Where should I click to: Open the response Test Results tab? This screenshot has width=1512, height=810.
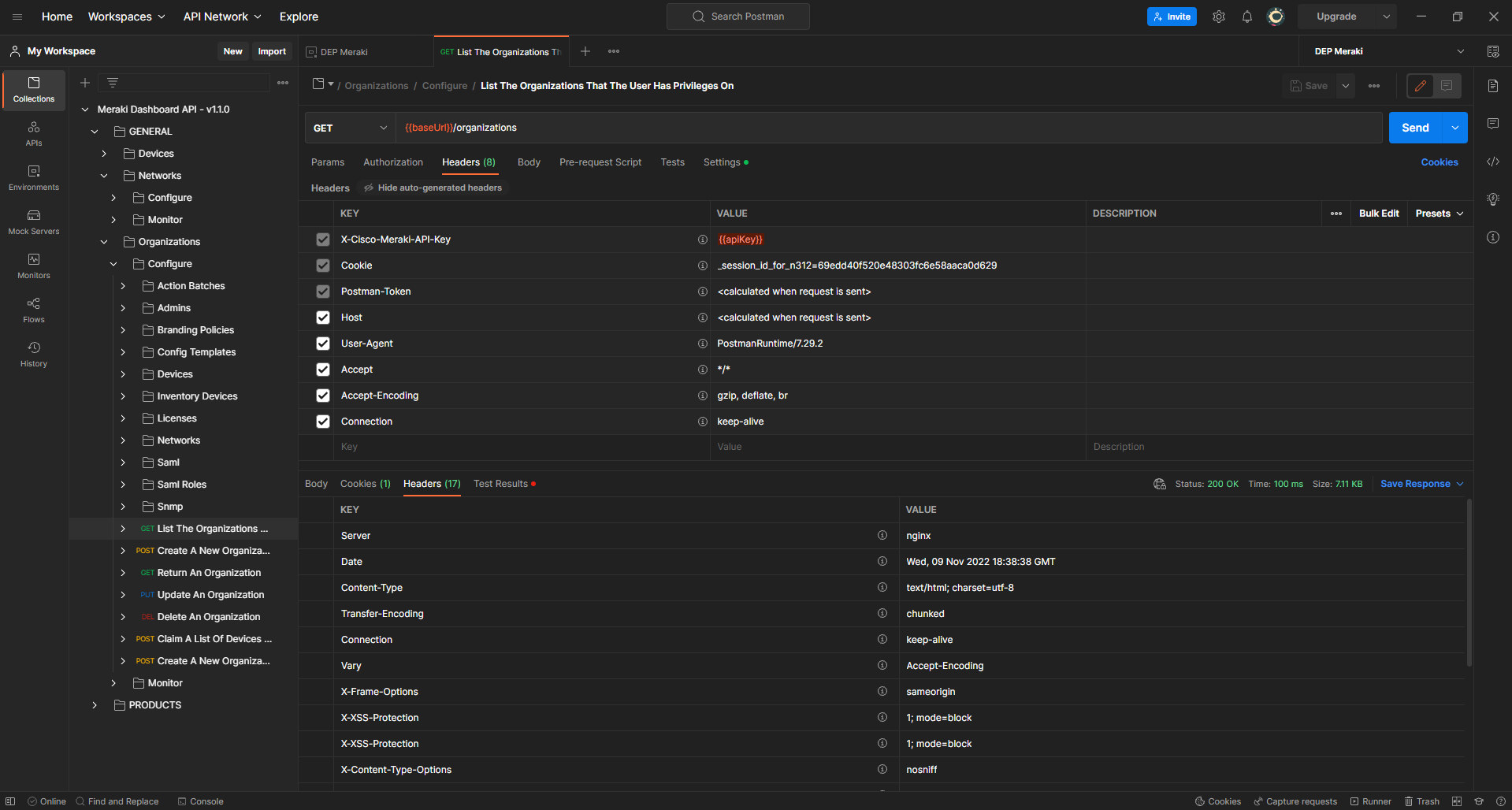(x=504, y=484)
